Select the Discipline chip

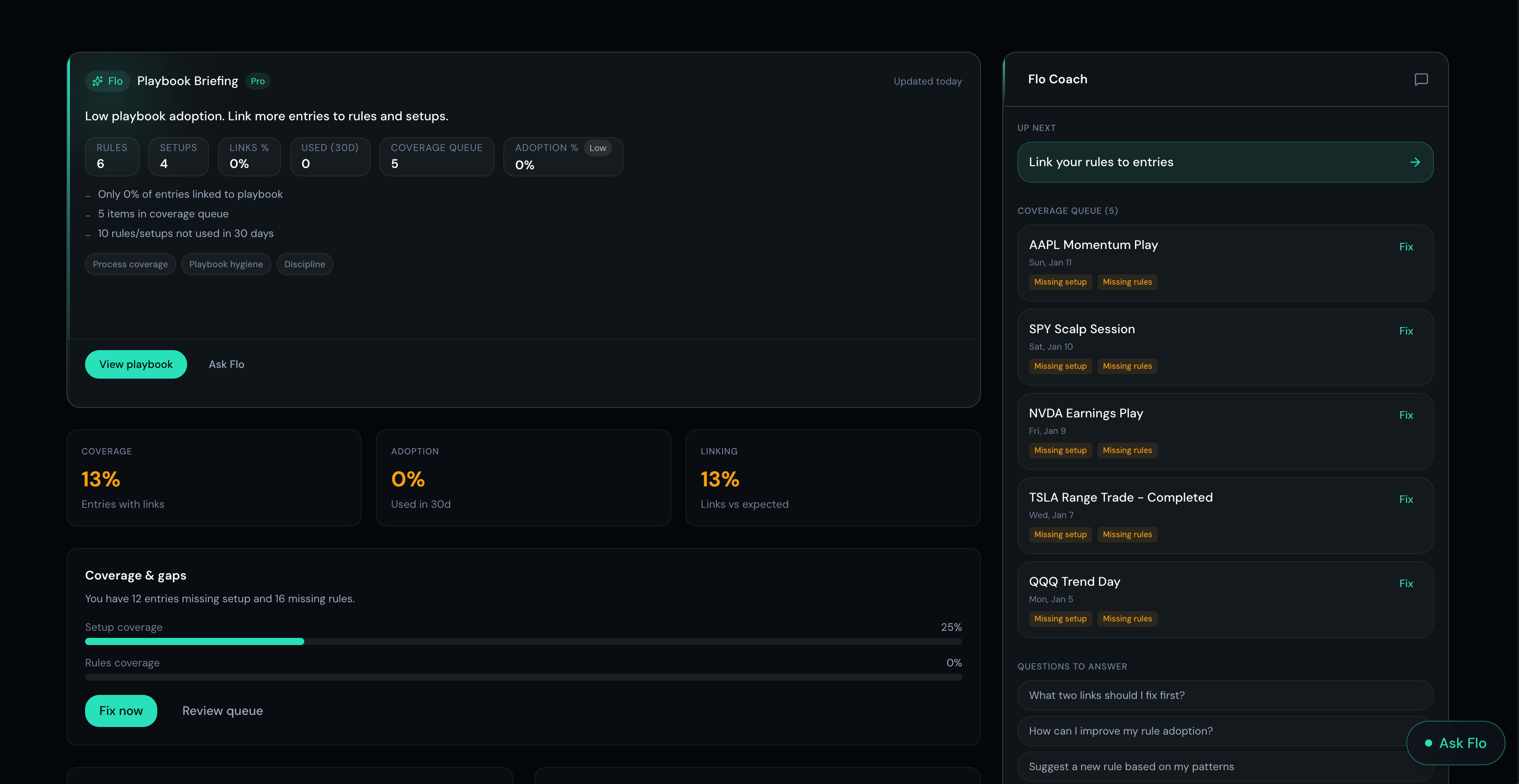pyautogui.click(x=304, y=264)
